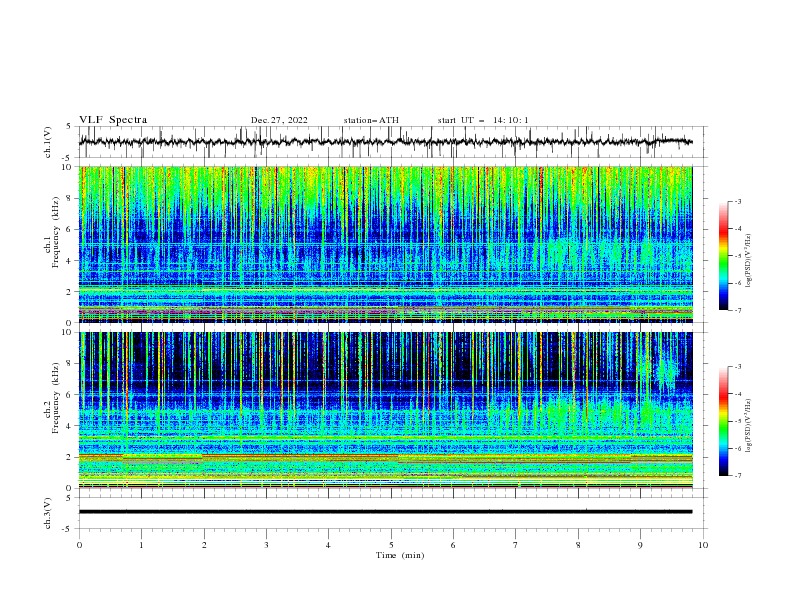This screenshot has height=612, width=792.
Task: Click the "10" kHz tick of ch.1 spectrogram
Action: pos(67,167)
